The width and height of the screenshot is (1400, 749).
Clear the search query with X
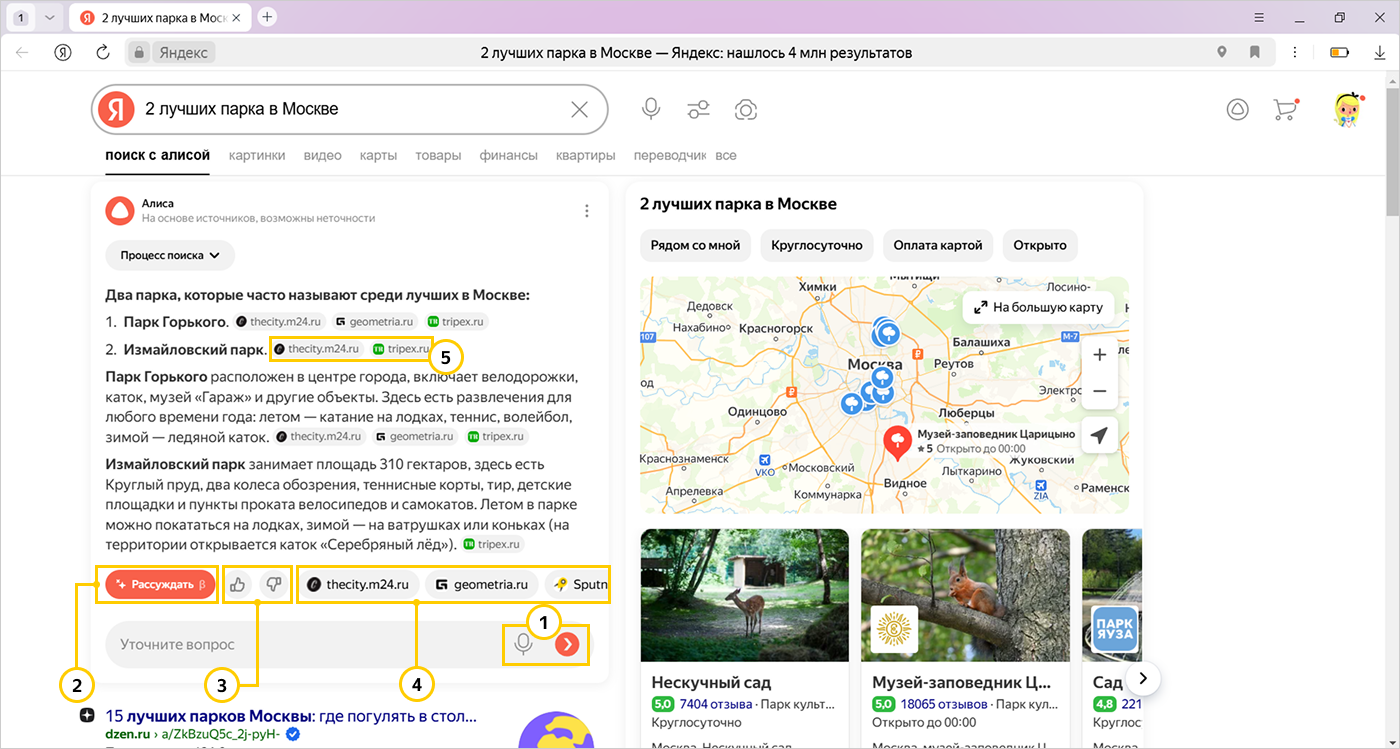[579, 109]
